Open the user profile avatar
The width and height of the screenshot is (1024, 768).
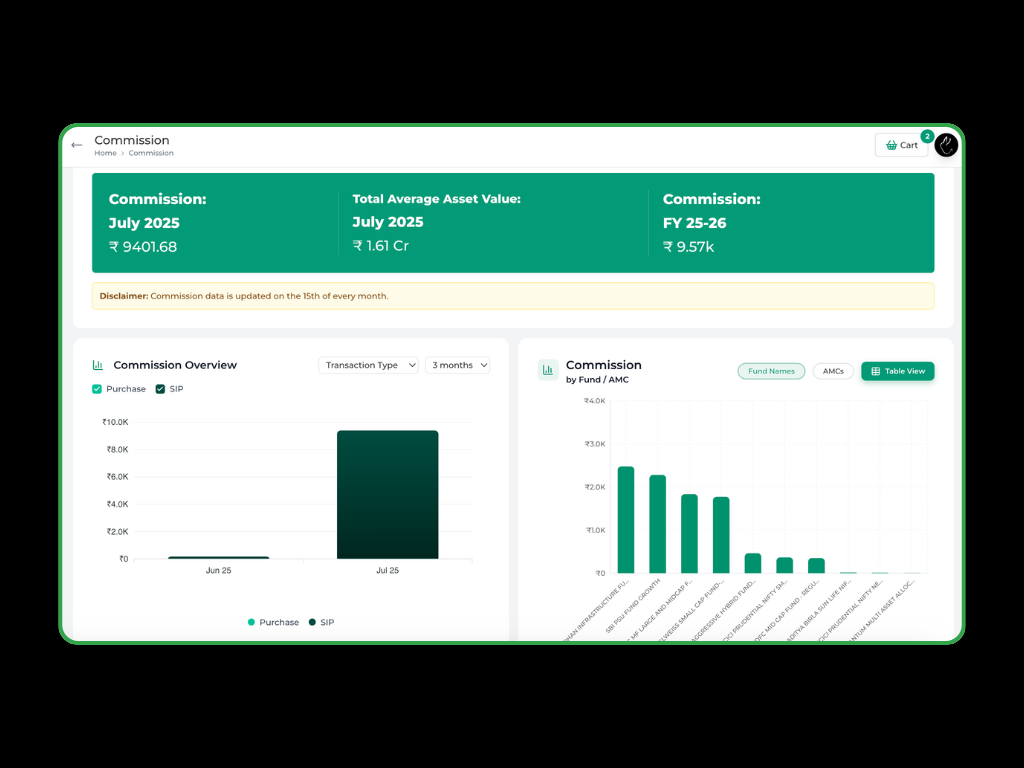pos(946,145)
